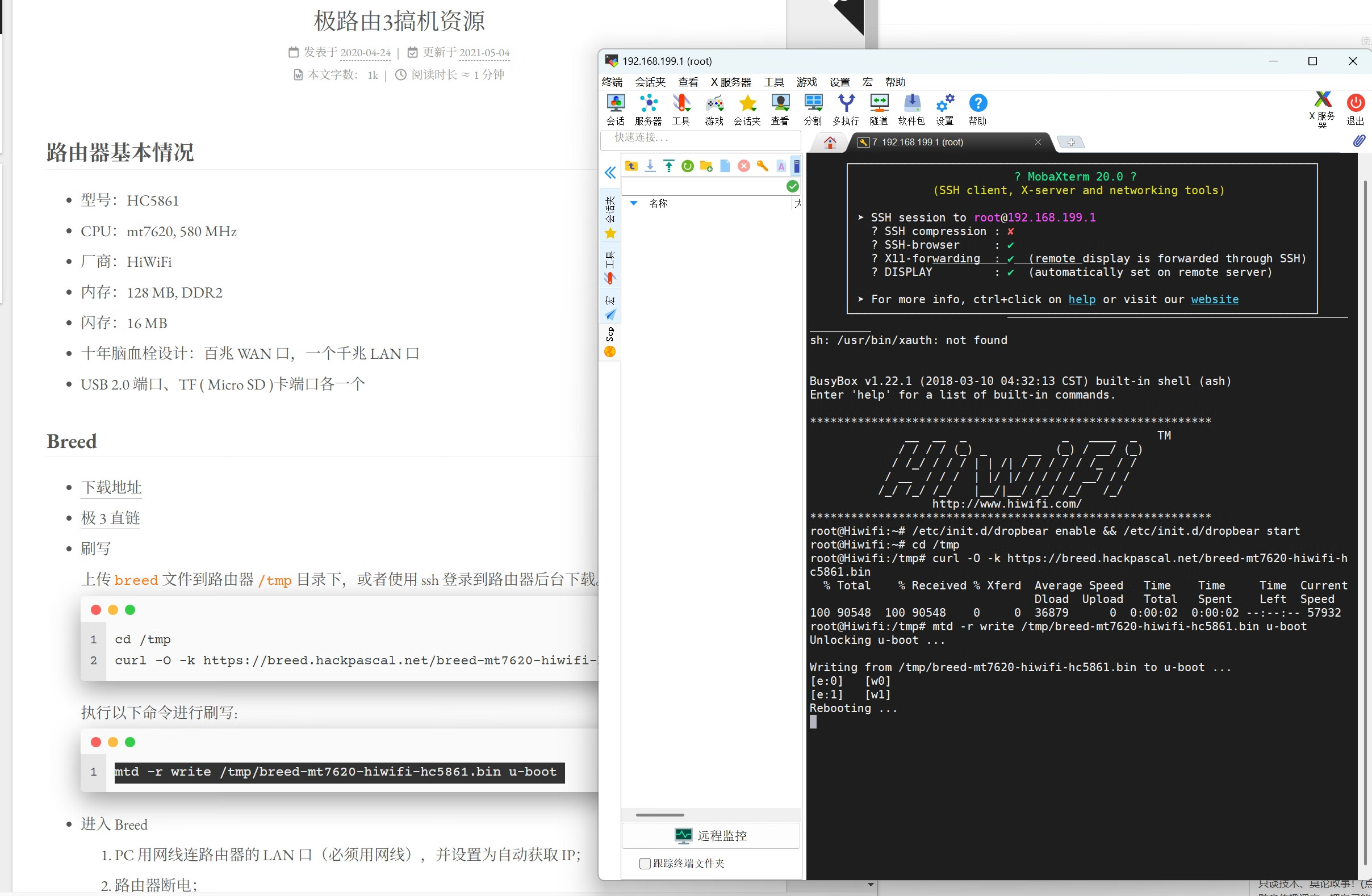1372x896 pixels.
Task: Click the Breed heading in the article
Action: [72, 441]
